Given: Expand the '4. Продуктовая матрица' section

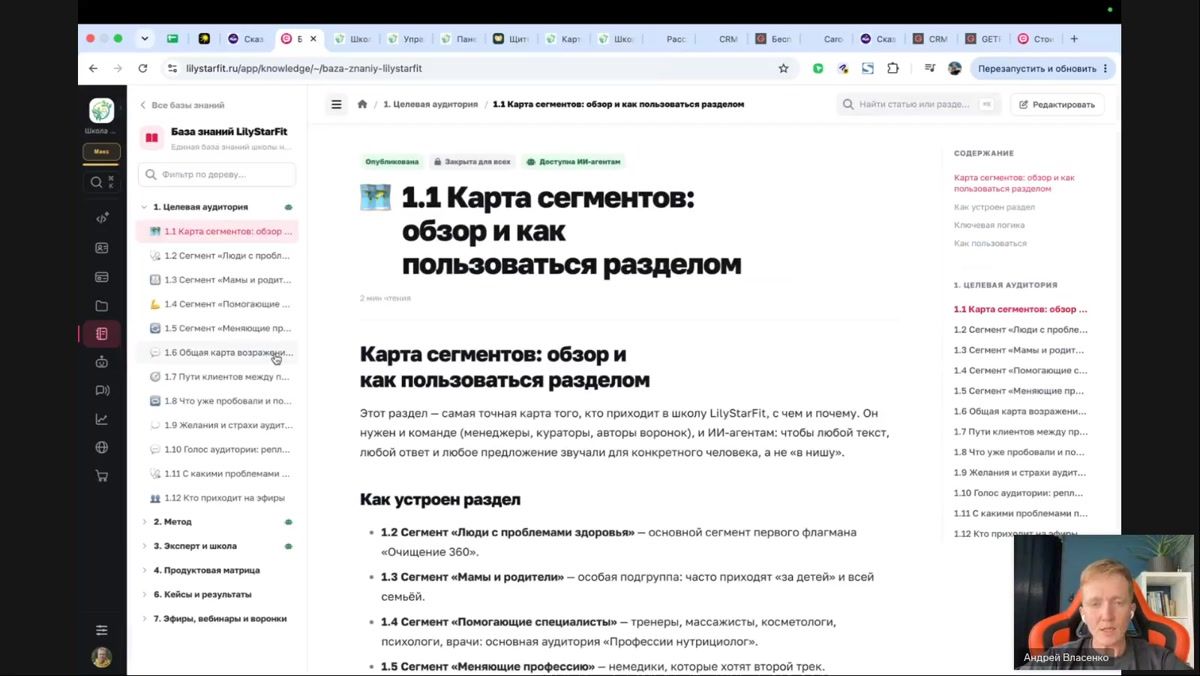Looking at the screenshot, I should tap(144, 570).
